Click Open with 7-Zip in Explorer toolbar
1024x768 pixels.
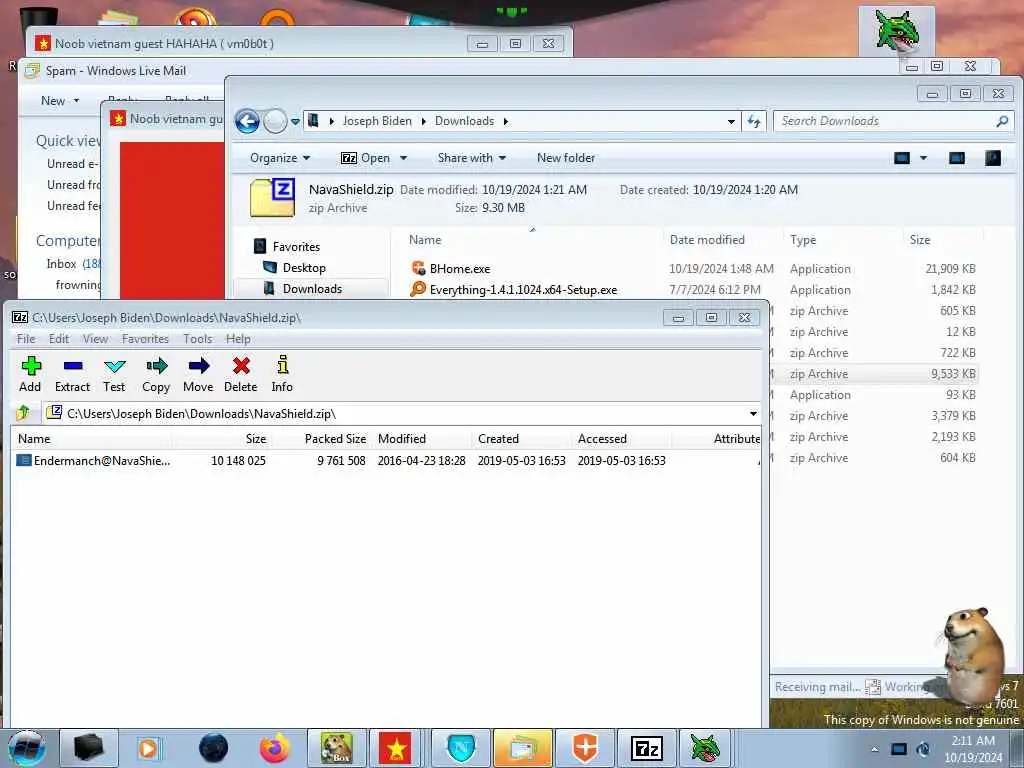pyautogui.click(x=366, y=158)
